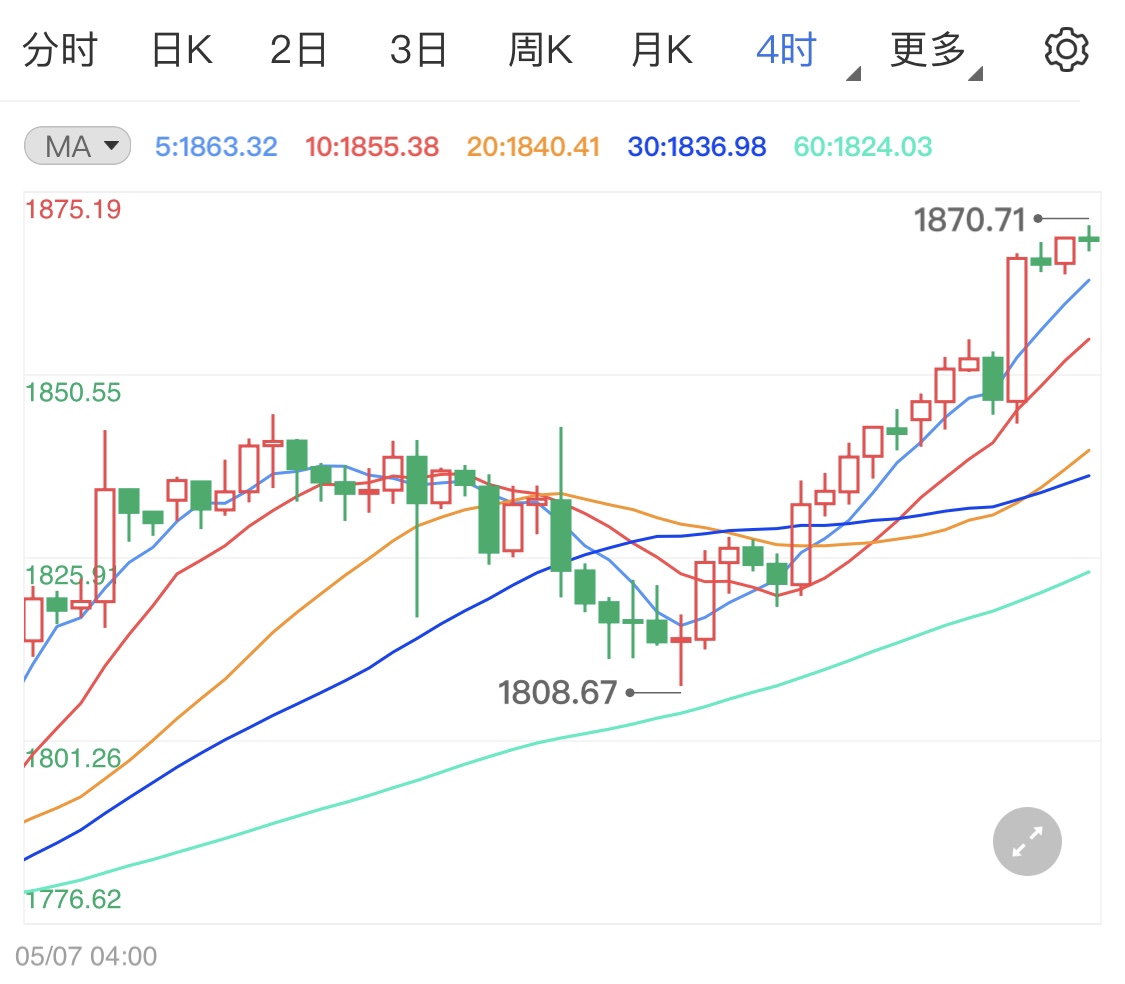Image resolution: width=1125 pixels, height=984 pixels.
Task: Switch to the 月K tab
Action: pos(662,50)
